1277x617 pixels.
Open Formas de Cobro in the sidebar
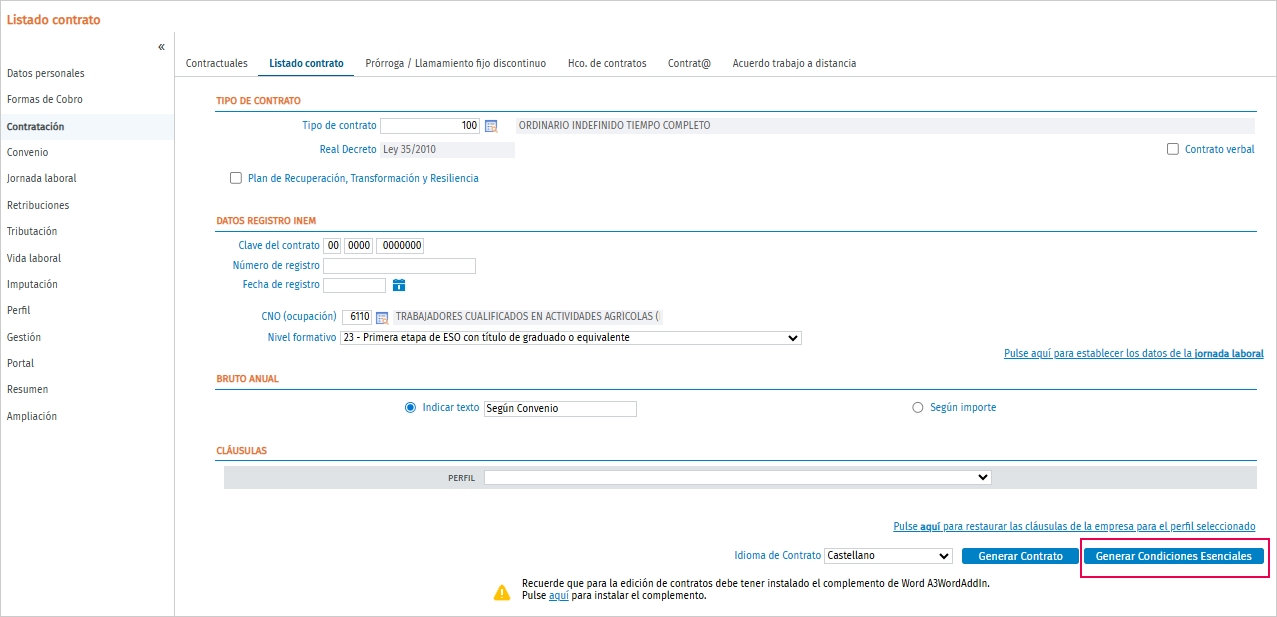[45, 100]
